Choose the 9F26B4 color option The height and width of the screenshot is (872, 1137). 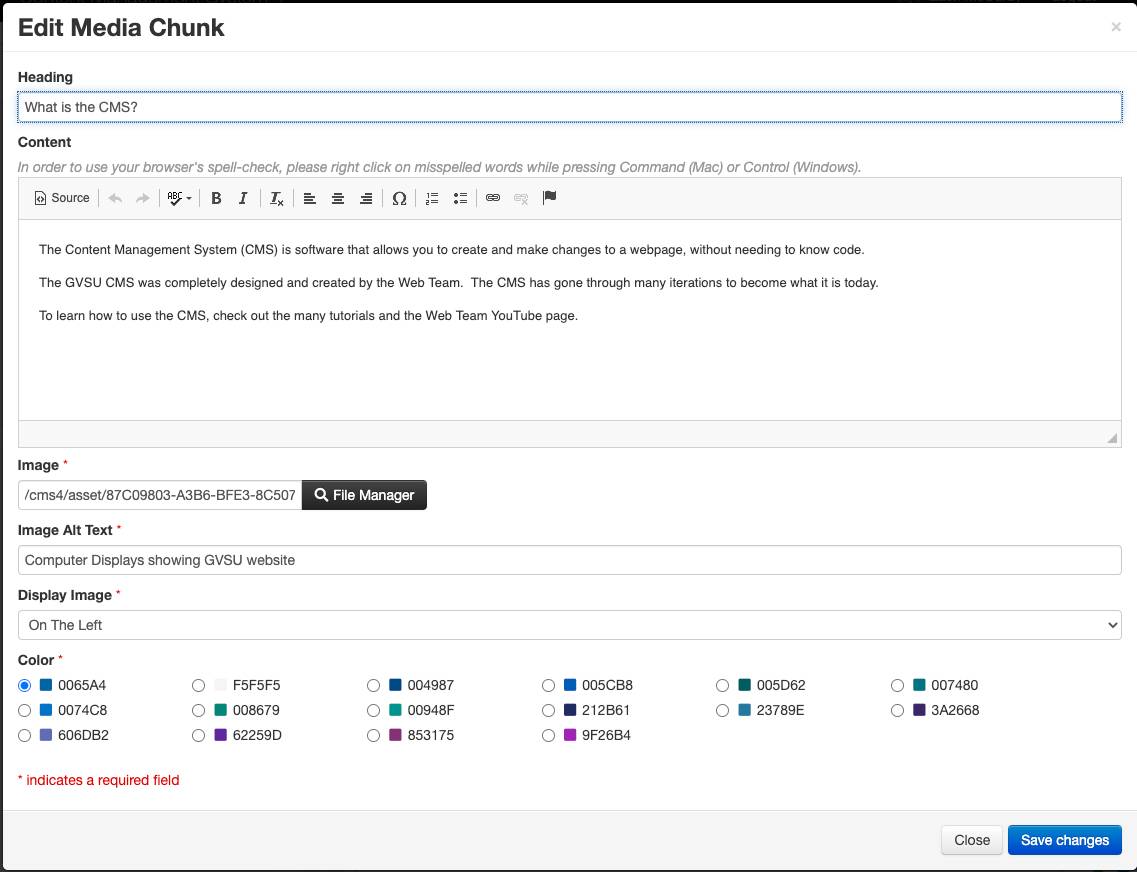(548, 736)
